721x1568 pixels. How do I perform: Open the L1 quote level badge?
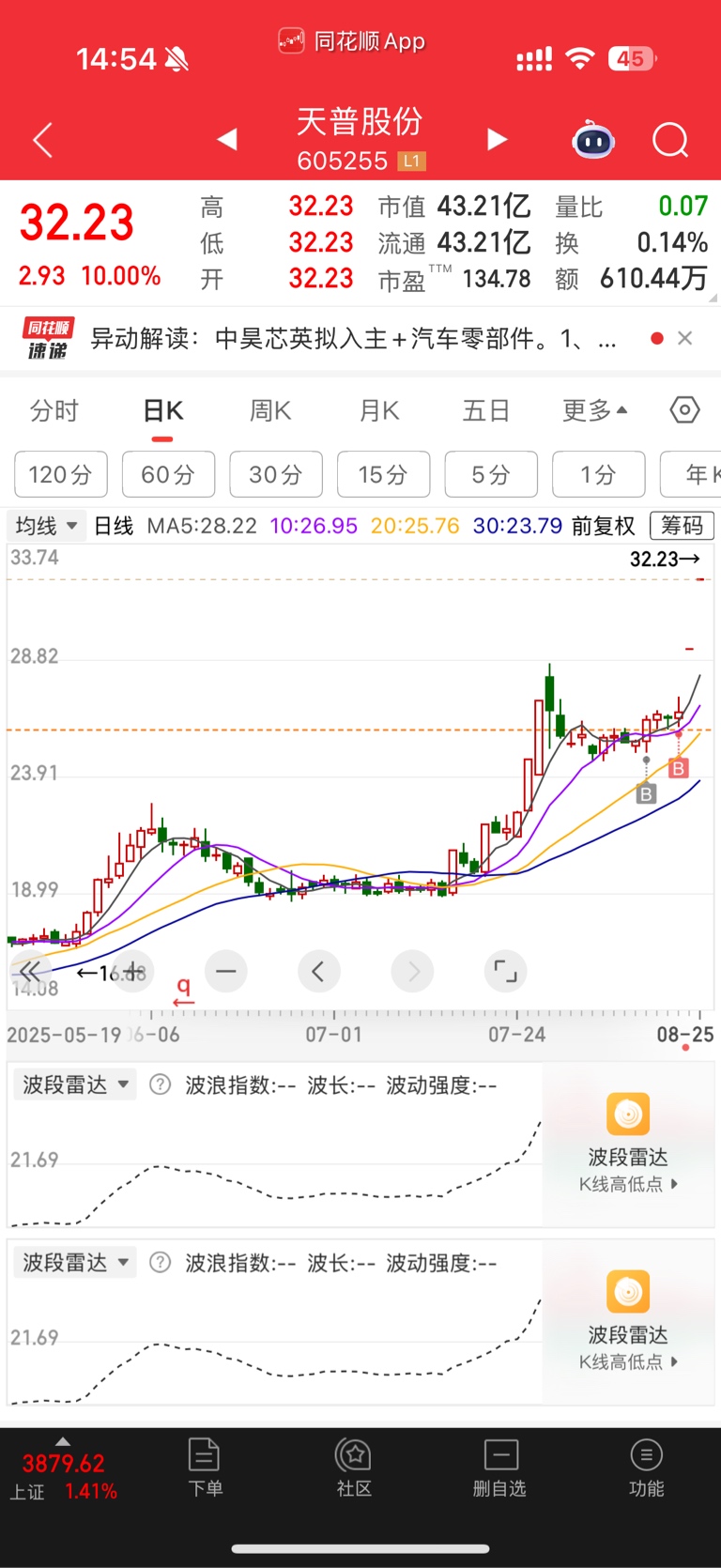411,161
